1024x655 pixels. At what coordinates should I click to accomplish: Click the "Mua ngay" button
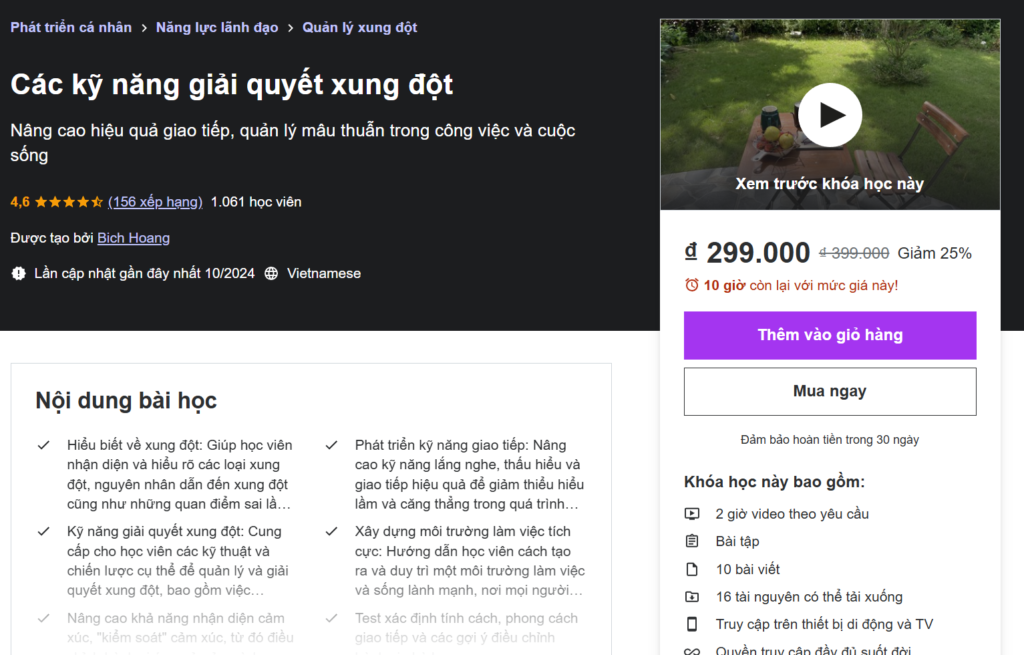pyautogui.click(x=829, y=391)
